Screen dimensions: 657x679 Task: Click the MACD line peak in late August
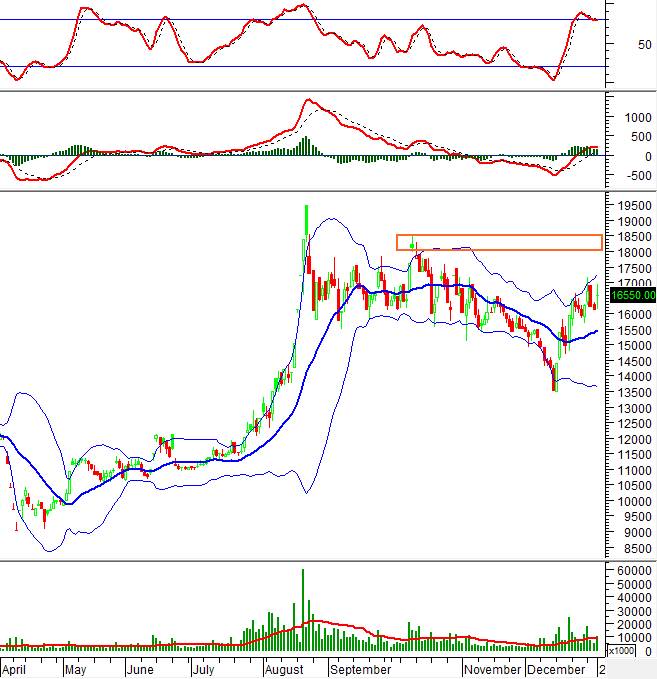pyautogui.click(x=309, y=100)
